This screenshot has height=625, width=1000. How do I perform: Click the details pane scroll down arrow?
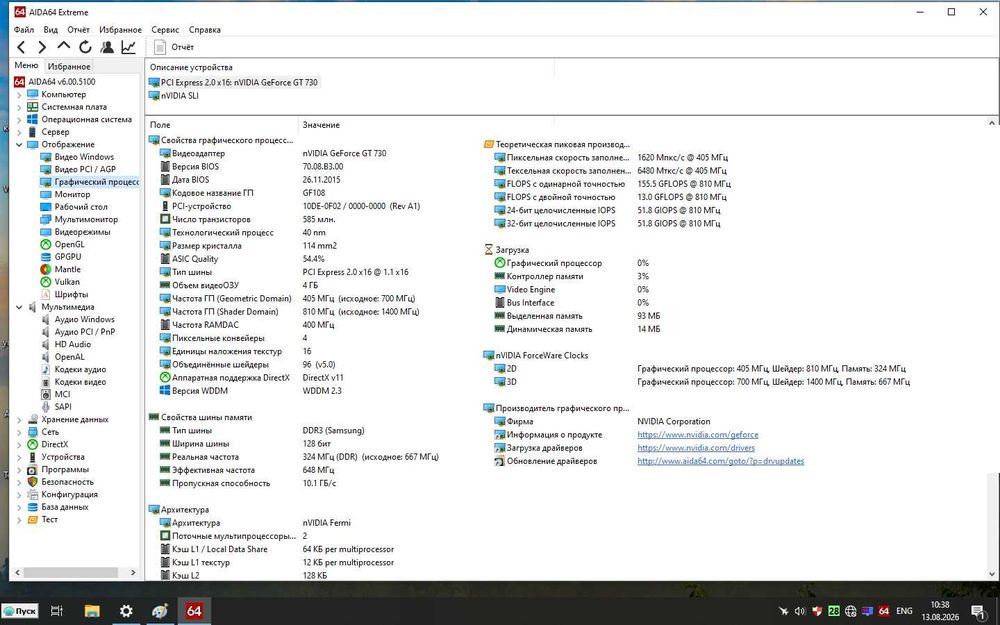pos(992,574)
